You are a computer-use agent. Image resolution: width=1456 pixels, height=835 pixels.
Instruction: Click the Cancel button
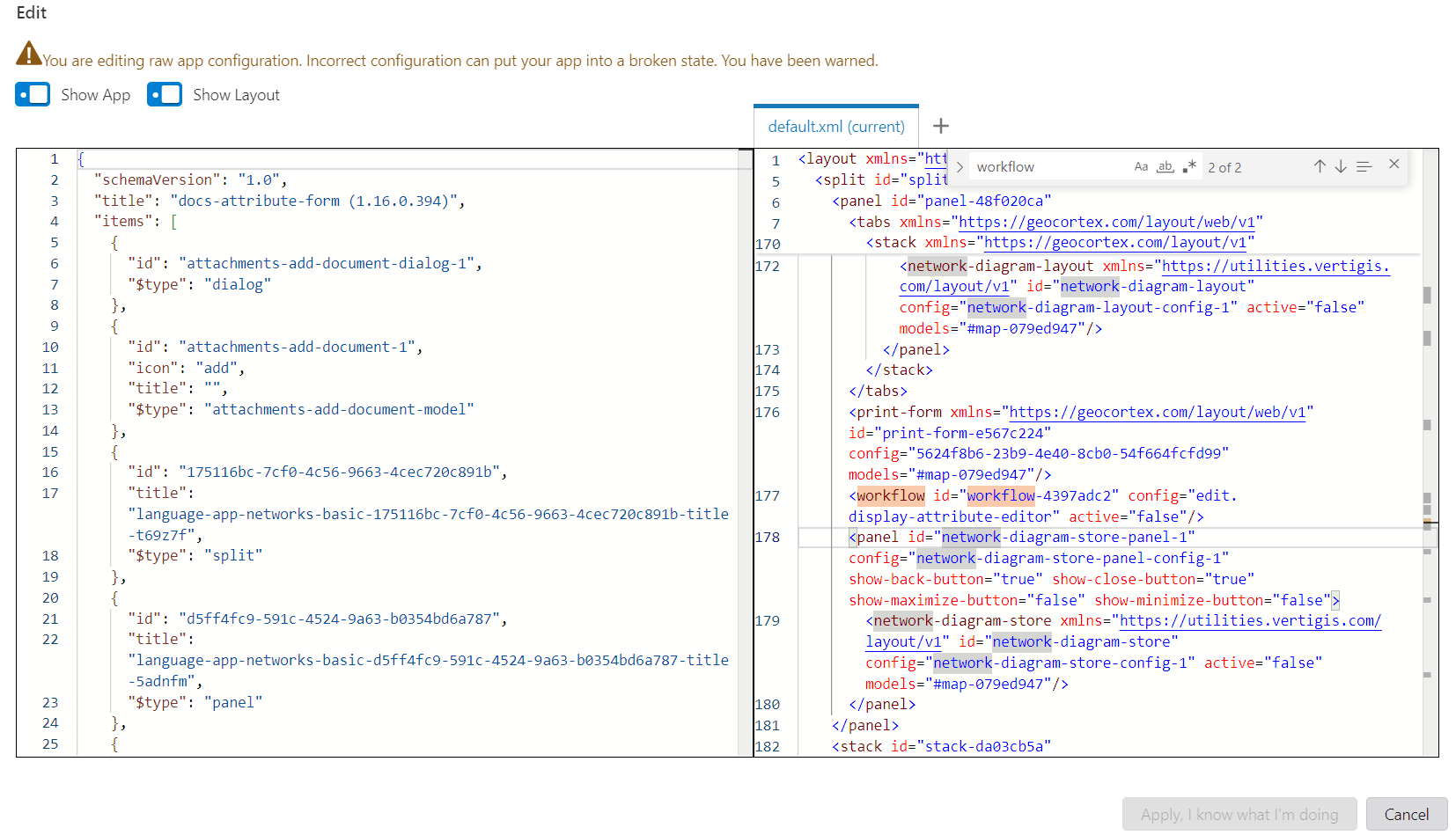[1407, 814]
